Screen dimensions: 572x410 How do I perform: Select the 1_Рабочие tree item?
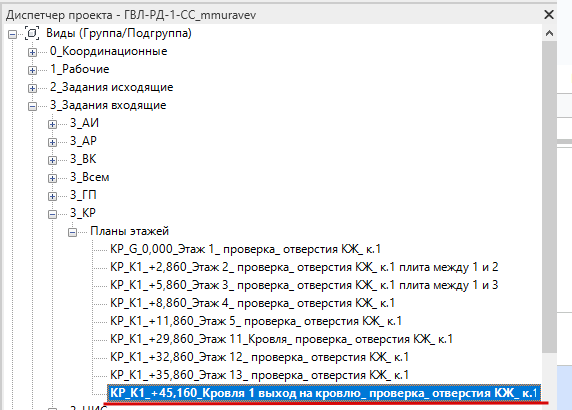tap(80, 69)
